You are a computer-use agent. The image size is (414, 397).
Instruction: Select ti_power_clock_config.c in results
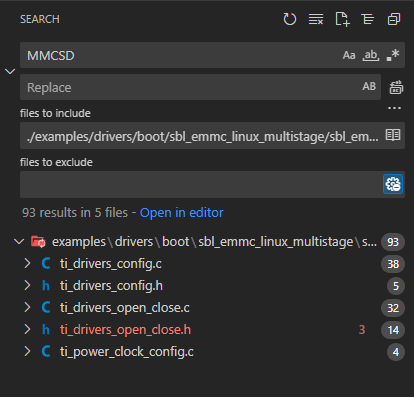[x=127, y=352]
